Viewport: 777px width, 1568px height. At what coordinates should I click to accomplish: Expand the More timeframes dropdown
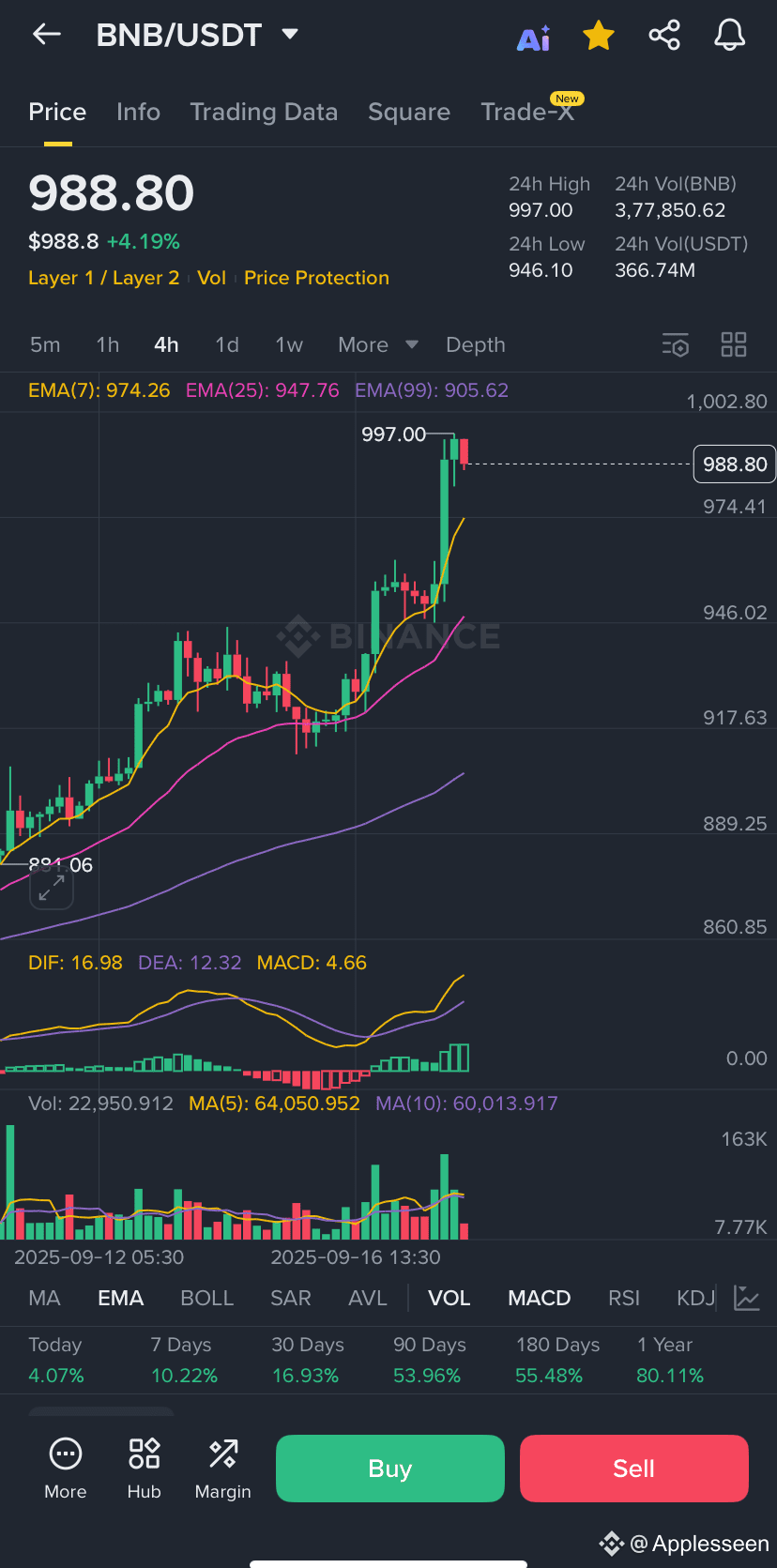(x=378, y=345)
